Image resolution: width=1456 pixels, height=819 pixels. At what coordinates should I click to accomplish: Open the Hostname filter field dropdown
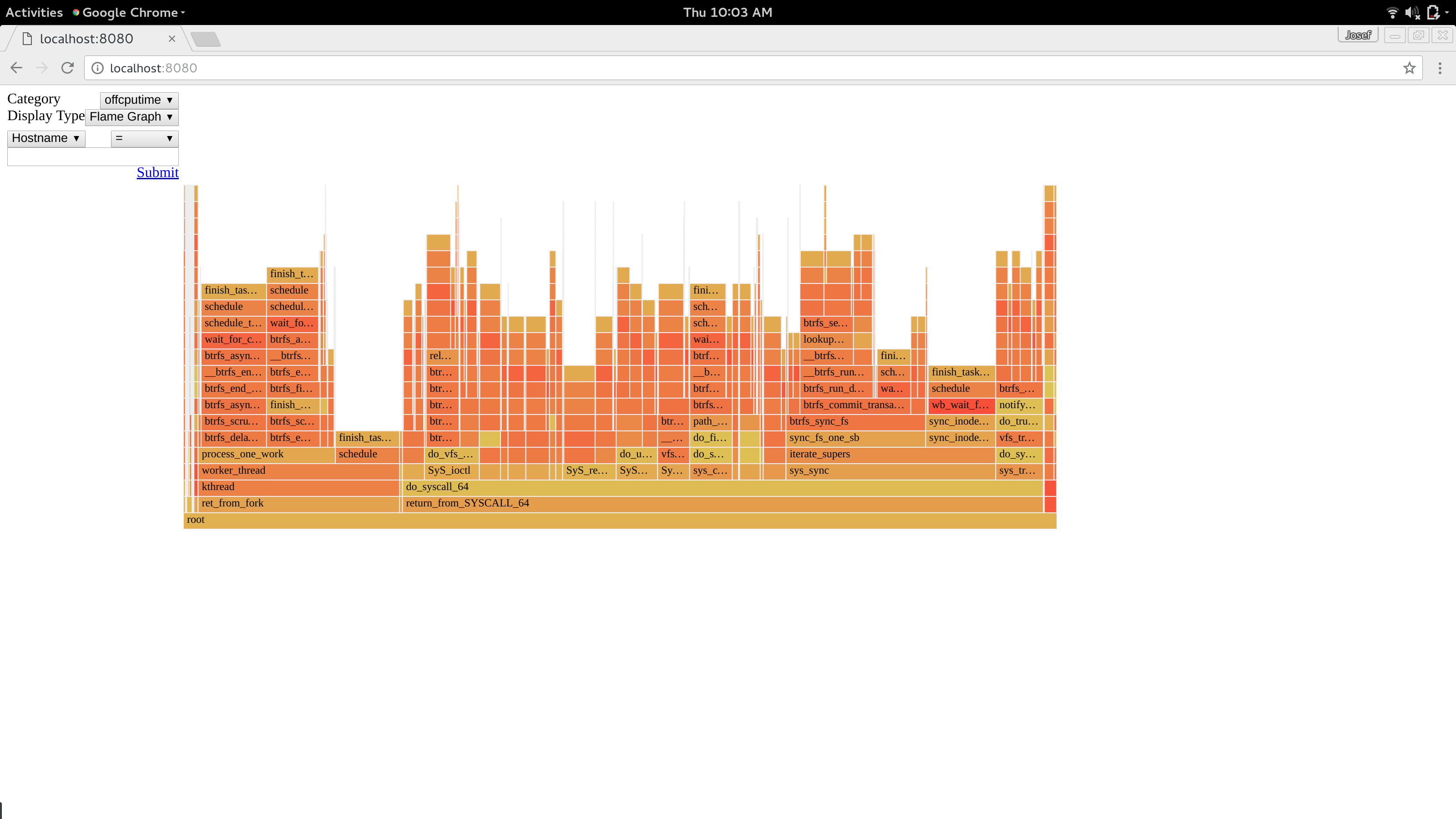(46, 138)
